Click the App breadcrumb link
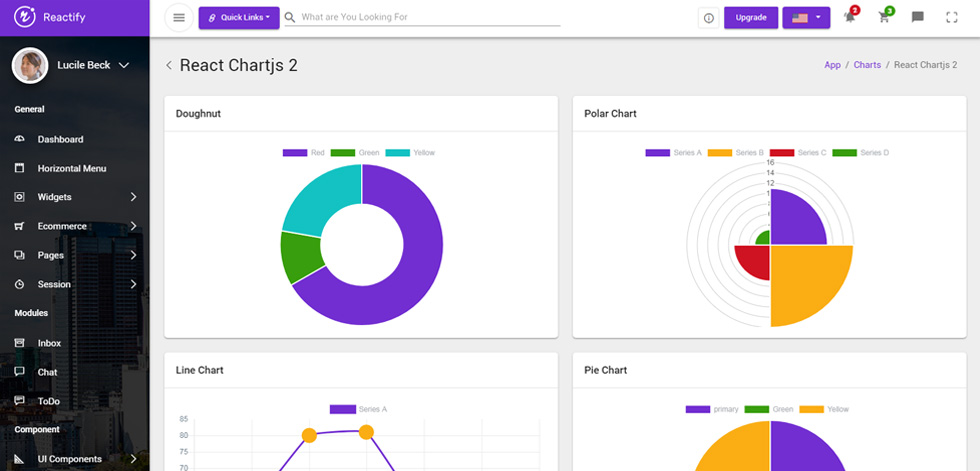This screenshot has width=980, height=471. (x=832, y=65)
